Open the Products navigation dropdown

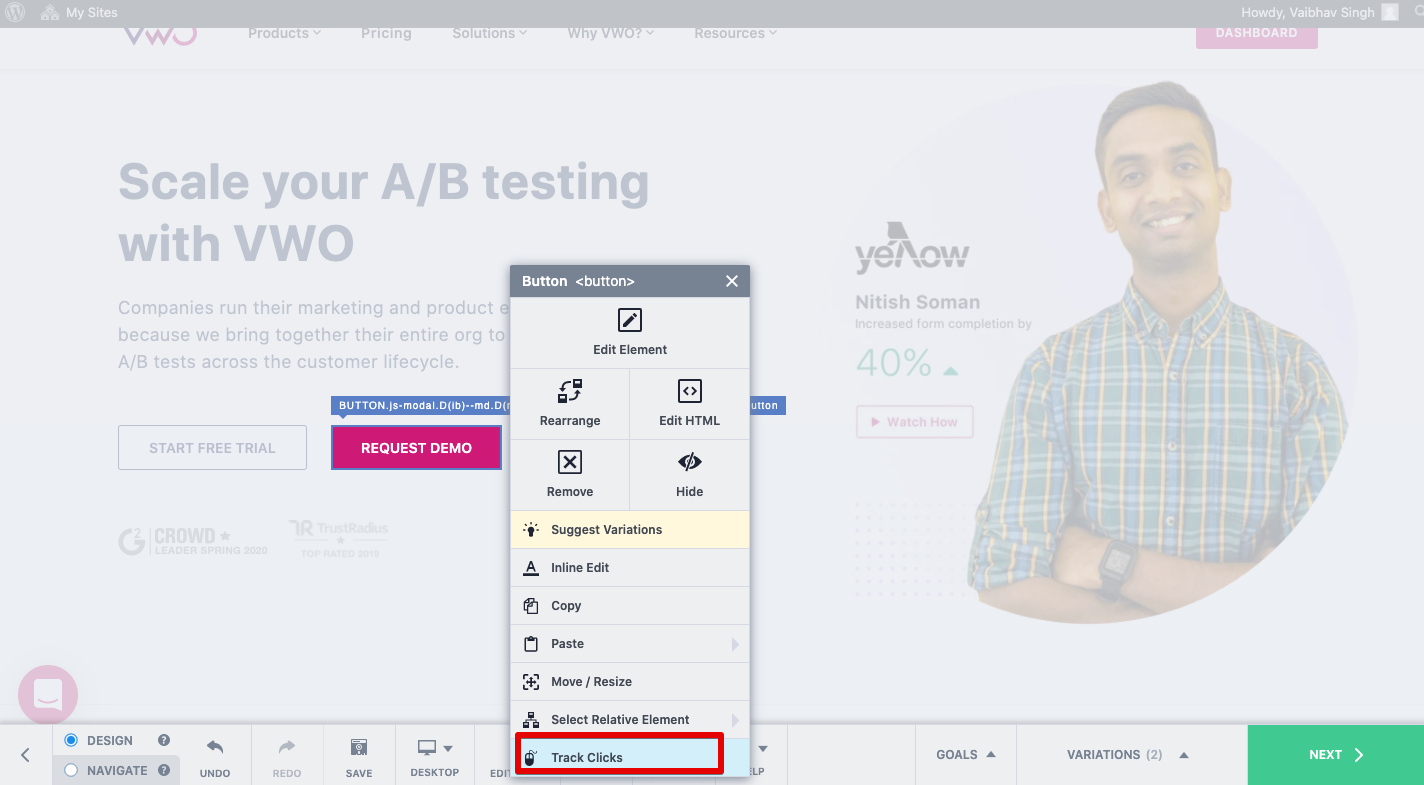click(x=284, y=33)
